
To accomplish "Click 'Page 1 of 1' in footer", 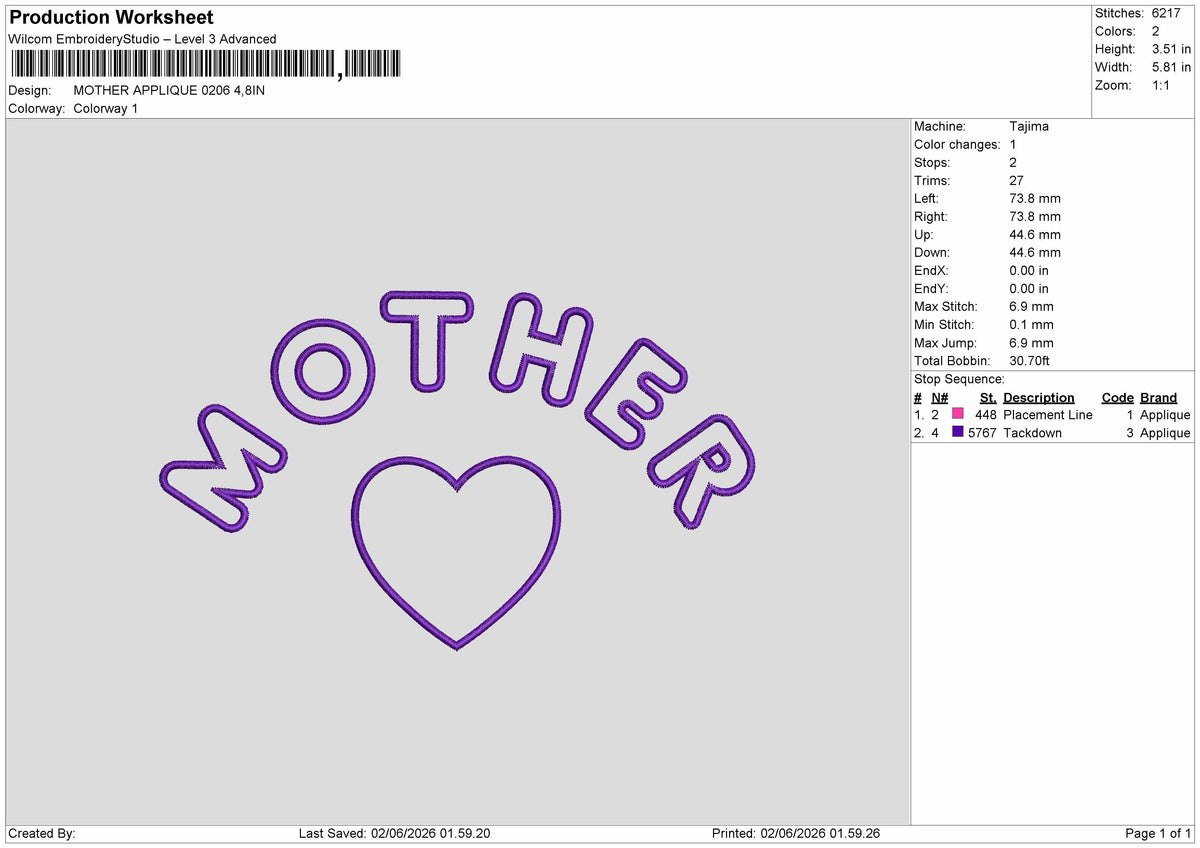I will (1158, 833).
